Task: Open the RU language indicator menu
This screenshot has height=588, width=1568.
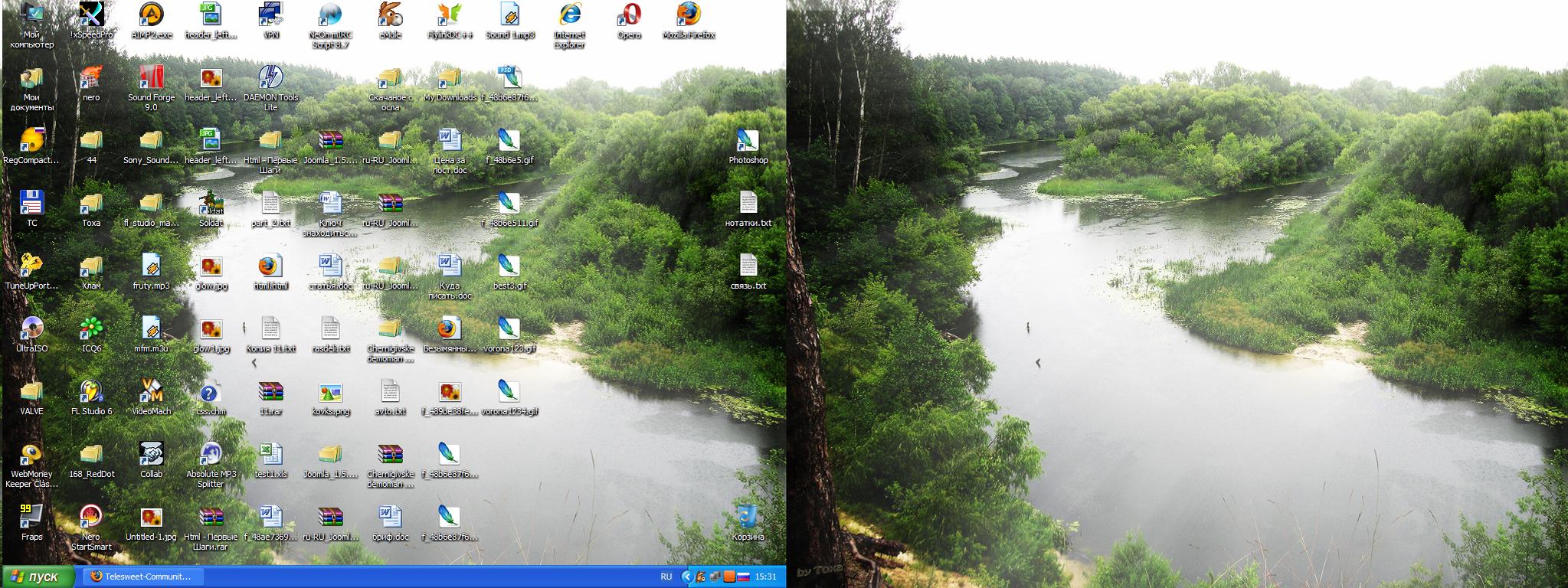Action: (666, 577)
